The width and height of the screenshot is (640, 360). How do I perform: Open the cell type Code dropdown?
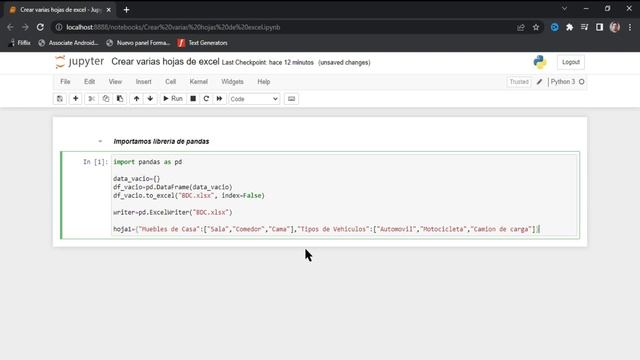254,99
